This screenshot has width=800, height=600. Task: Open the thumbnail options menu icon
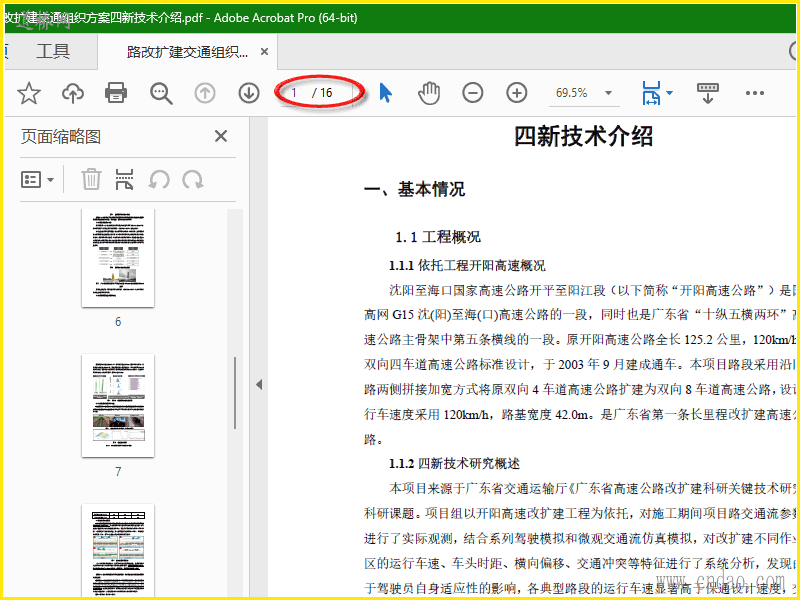click(37, 180)
